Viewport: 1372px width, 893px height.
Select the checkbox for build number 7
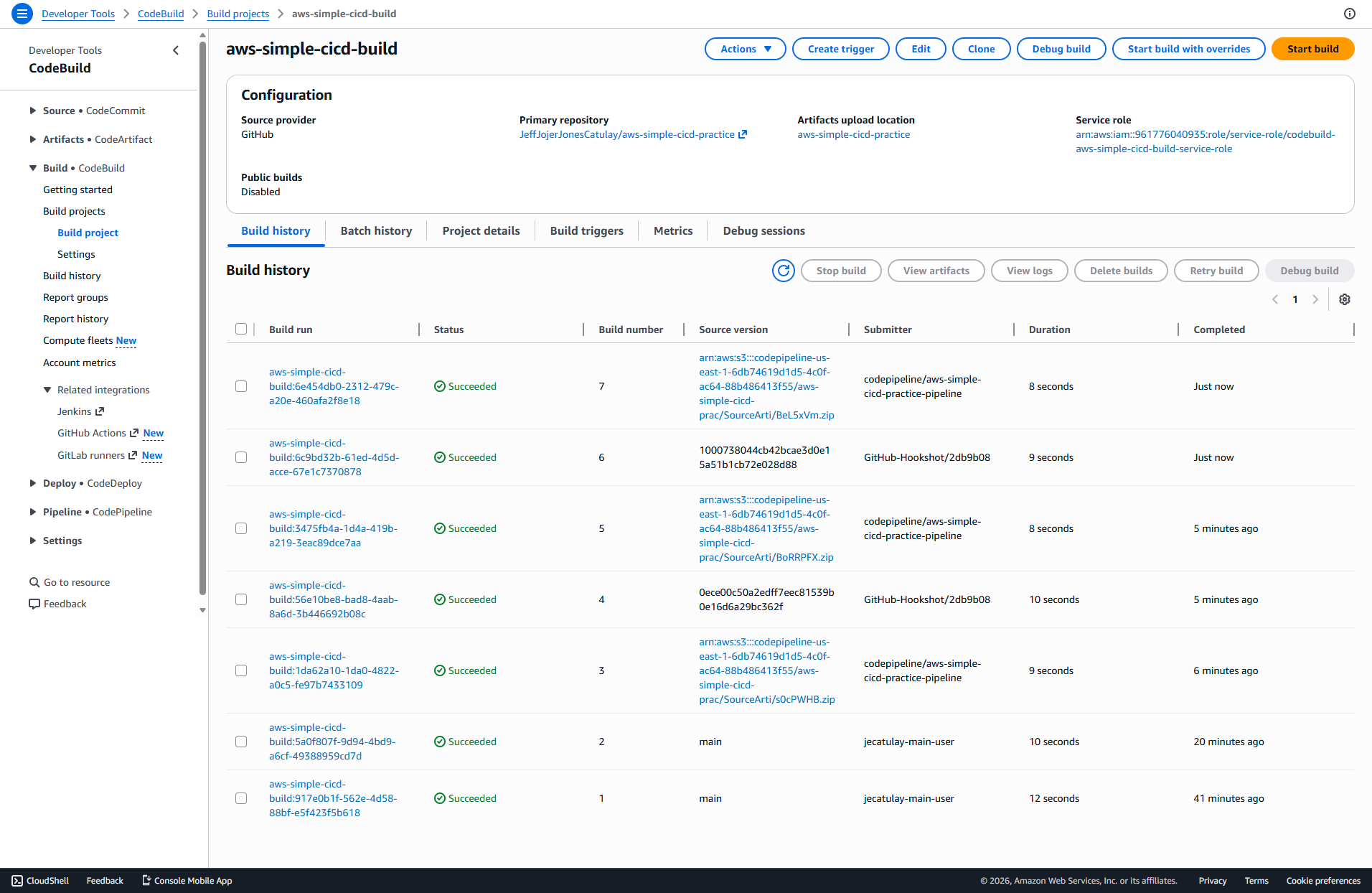(241, 386)
